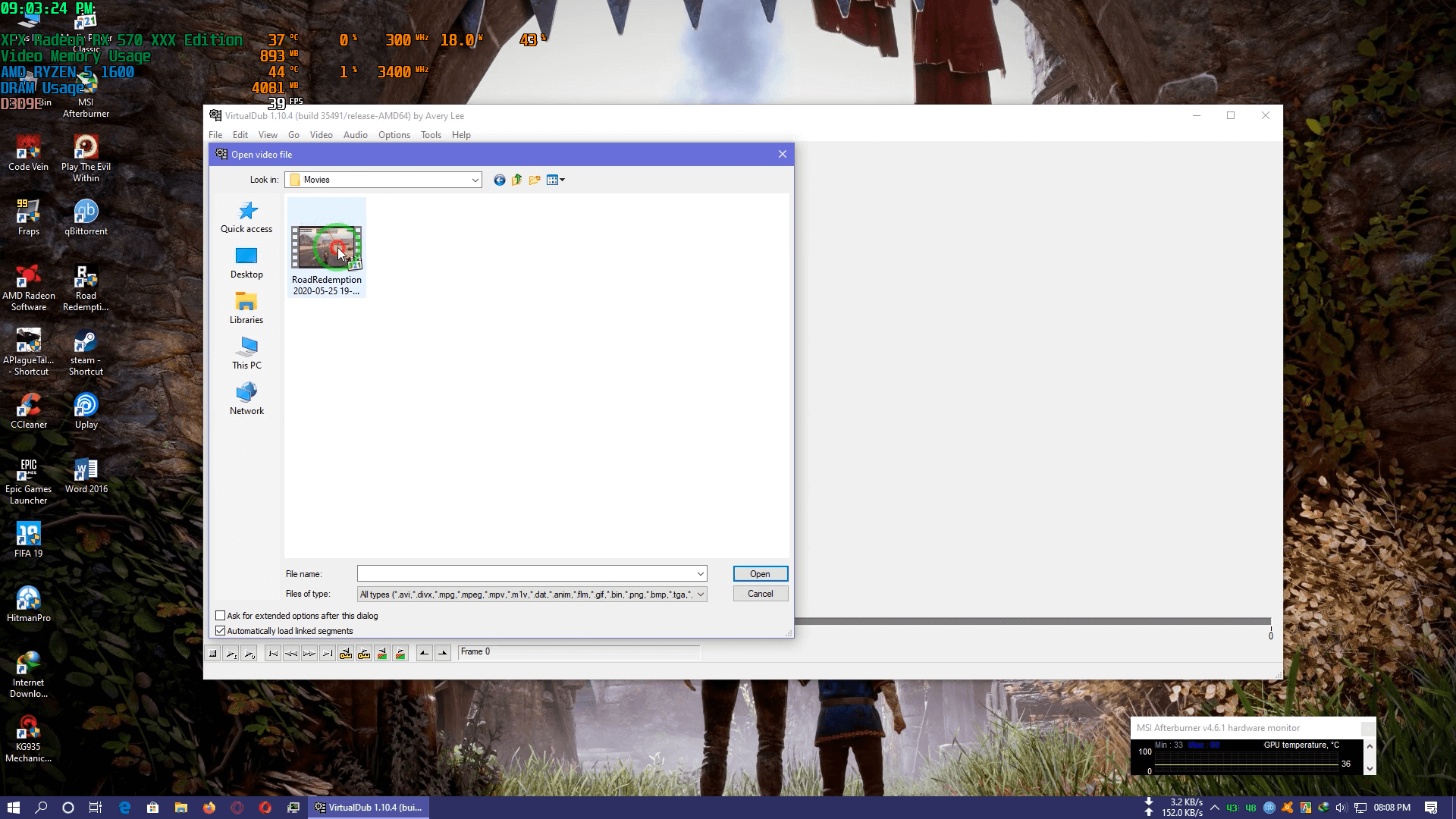The image size is (1456, 819).
Task: Show hidden system tray icons
Action: [1215, 808]
